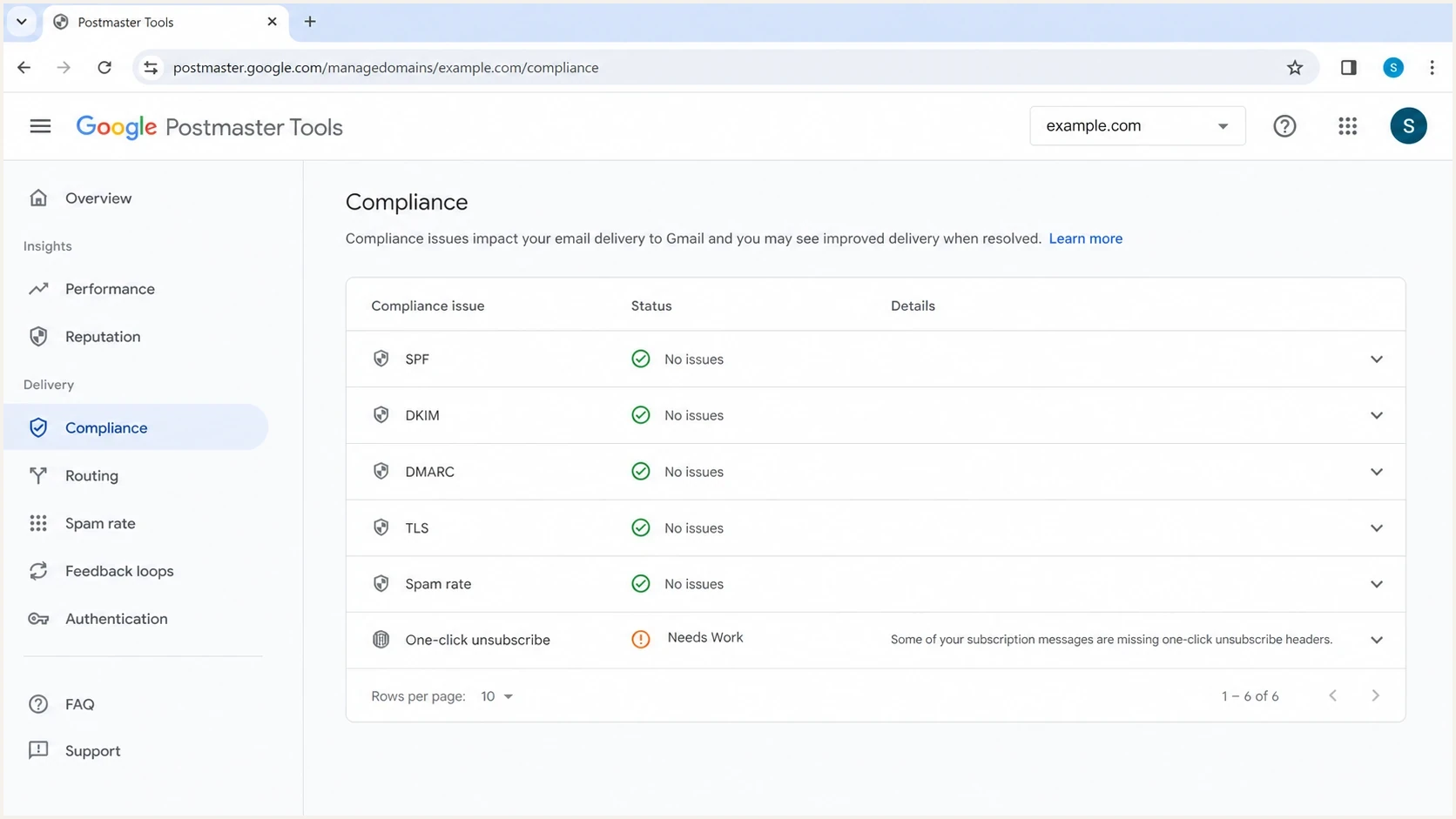Screen dimensions: 1456x819
Task: Go to the previous table page
Action: (x=1332, y=695)
